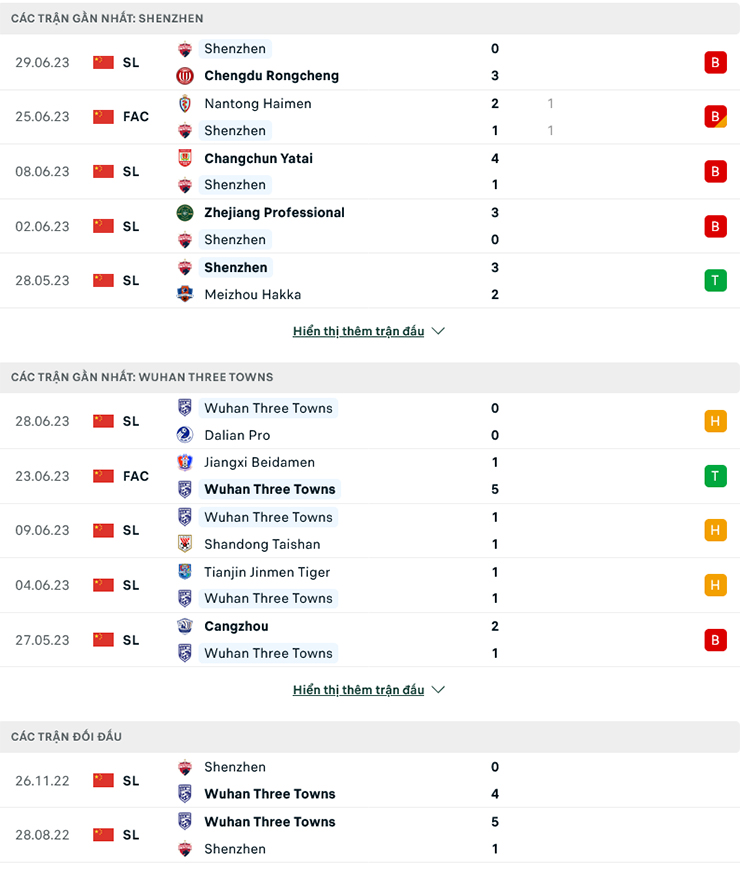Expand more Shenzhen matches with the chevron
The width and height of the screenshot is (740, 873).
pos(438,331)
